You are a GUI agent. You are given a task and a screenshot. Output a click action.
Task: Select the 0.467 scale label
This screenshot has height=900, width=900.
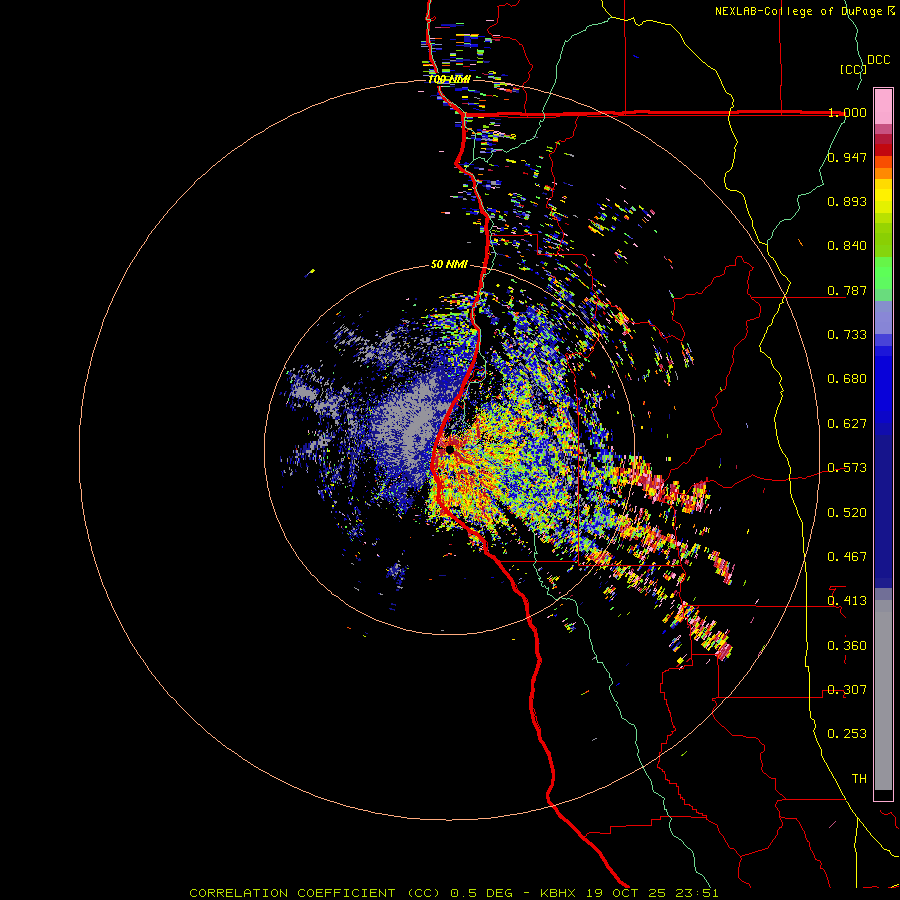[x=847, y=557]
